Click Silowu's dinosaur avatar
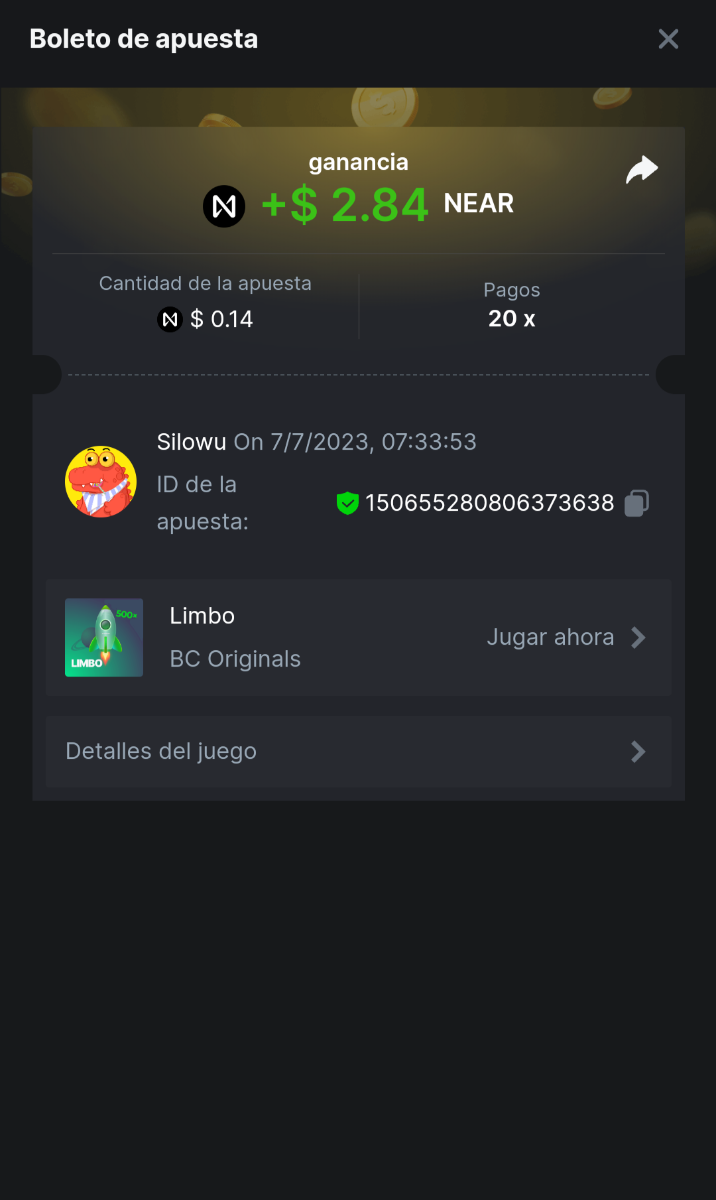Viewport: 716px width, 1200px height. pyautogui.click(x=101, y=482)
